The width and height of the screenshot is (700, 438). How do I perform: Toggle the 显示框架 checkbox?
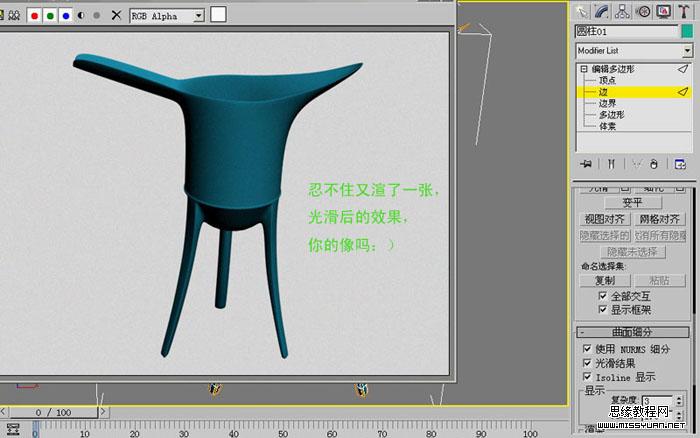coord(602,309)
